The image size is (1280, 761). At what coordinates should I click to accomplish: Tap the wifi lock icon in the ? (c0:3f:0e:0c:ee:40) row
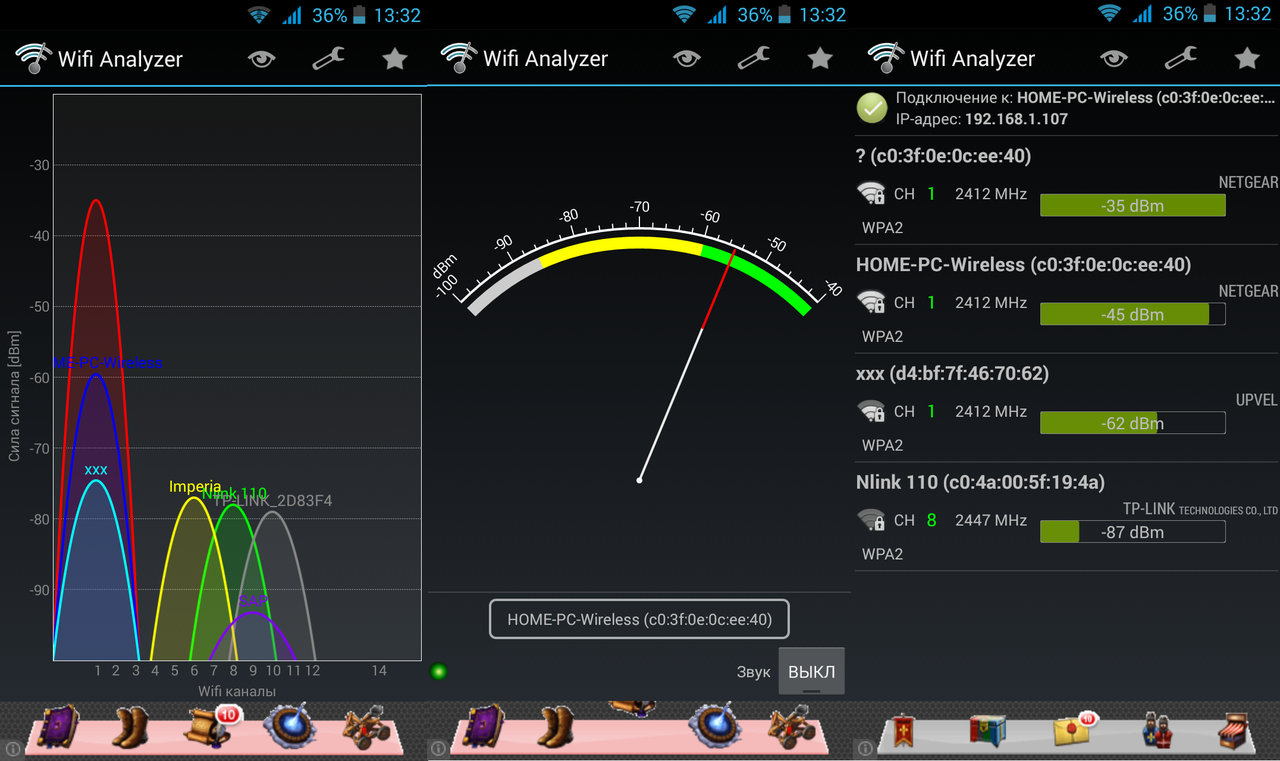[872, 193]
